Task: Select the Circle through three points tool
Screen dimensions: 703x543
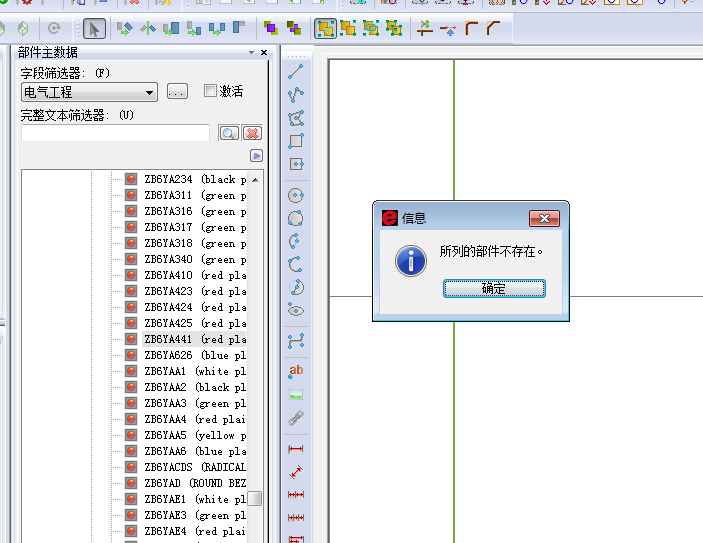Action: 295,219
